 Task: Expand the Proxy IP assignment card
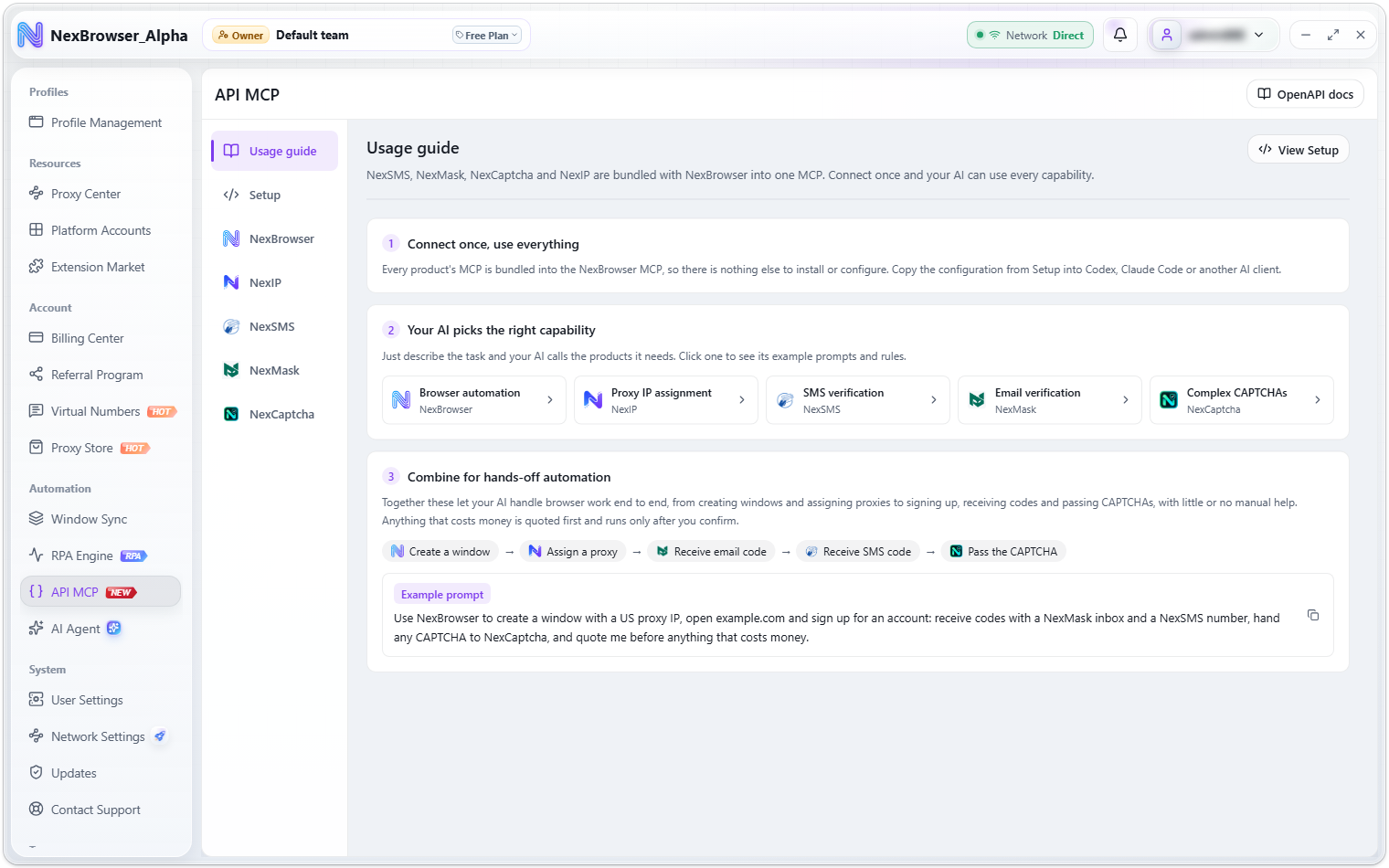[666, 400]
